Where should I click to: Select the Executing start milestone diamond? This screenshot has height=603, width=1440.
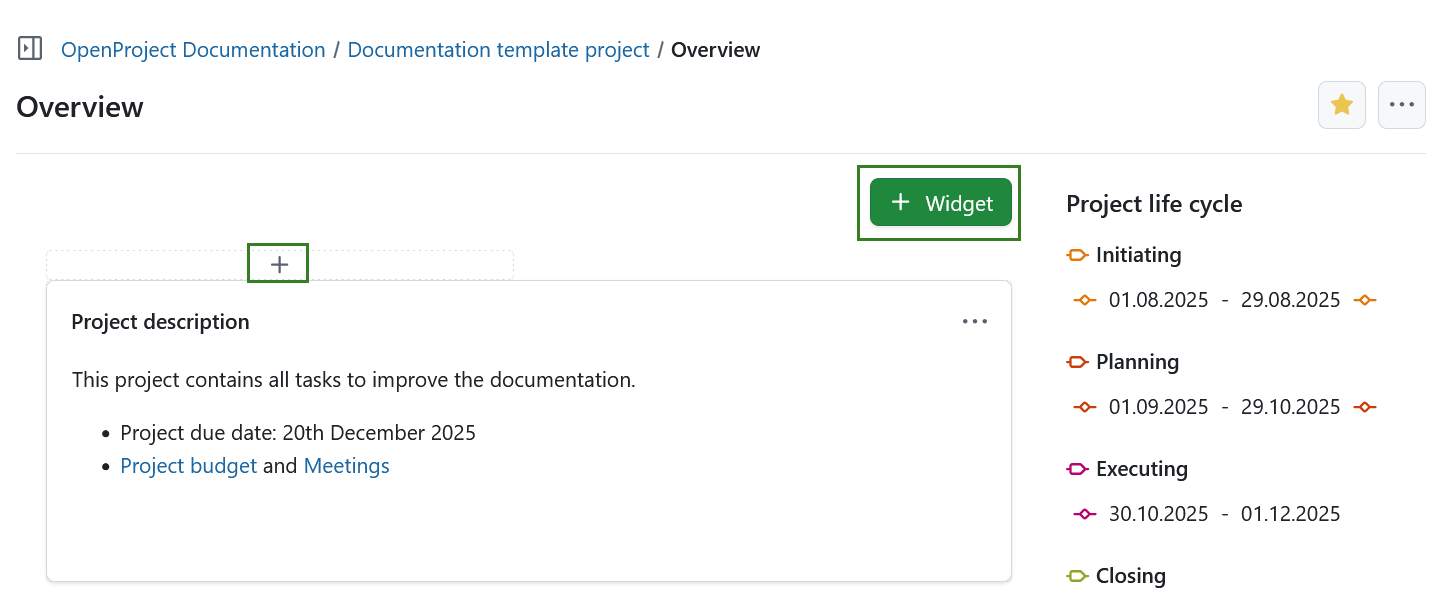point(1085,513)
